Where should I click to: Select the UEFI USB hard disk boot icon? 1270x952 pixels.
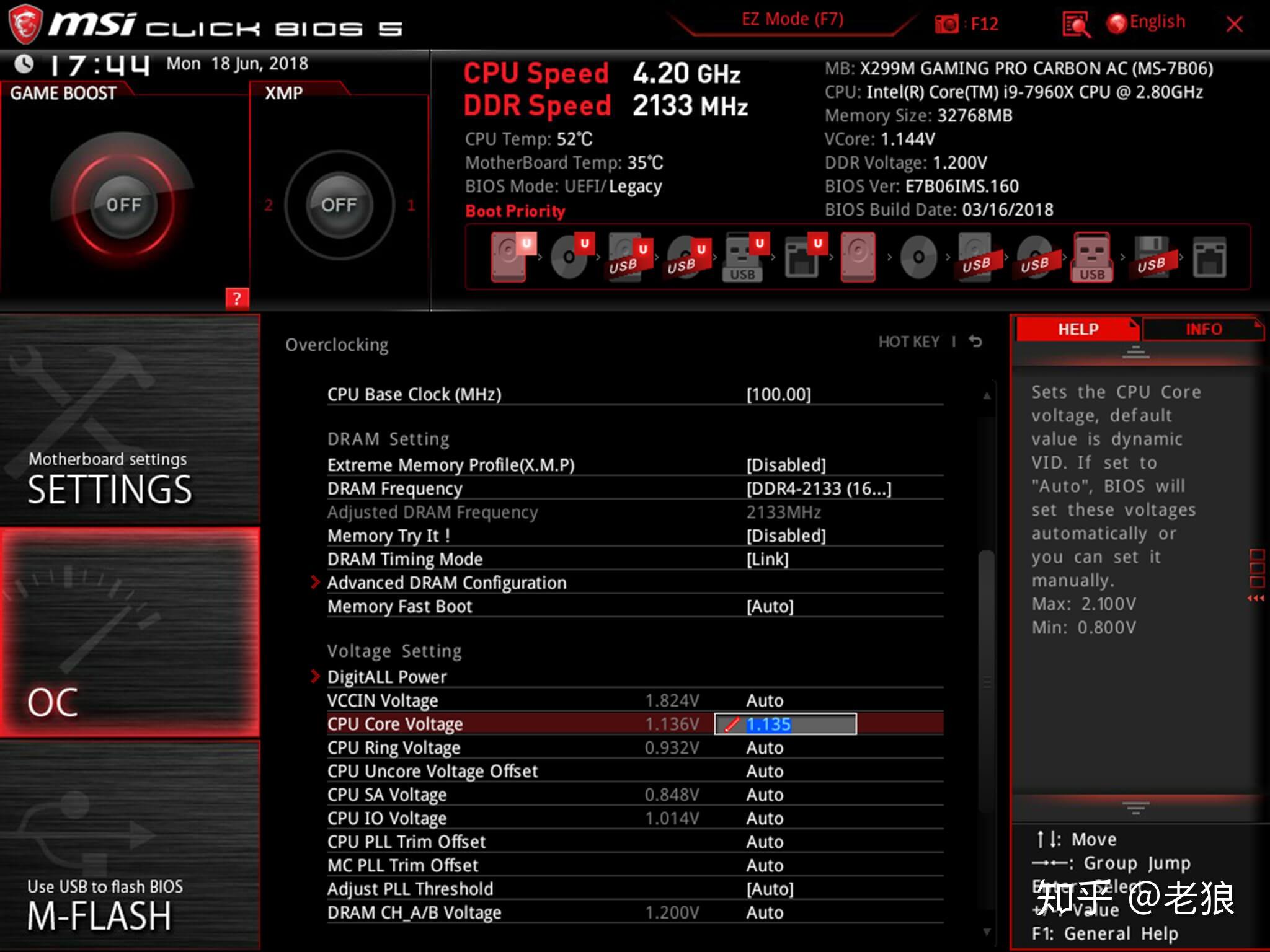pyautogui.click(x=629, y=257)
